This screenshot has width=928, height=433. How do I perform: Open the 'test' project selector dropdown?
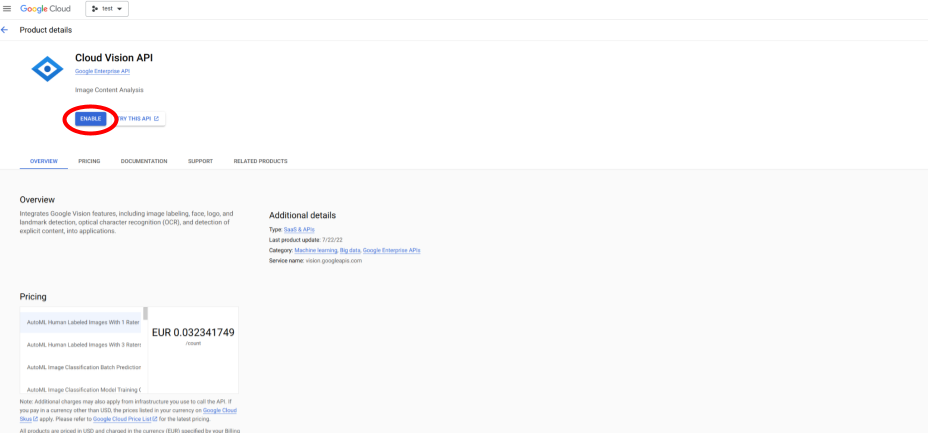pyautogui.click(x=106, y=9)
